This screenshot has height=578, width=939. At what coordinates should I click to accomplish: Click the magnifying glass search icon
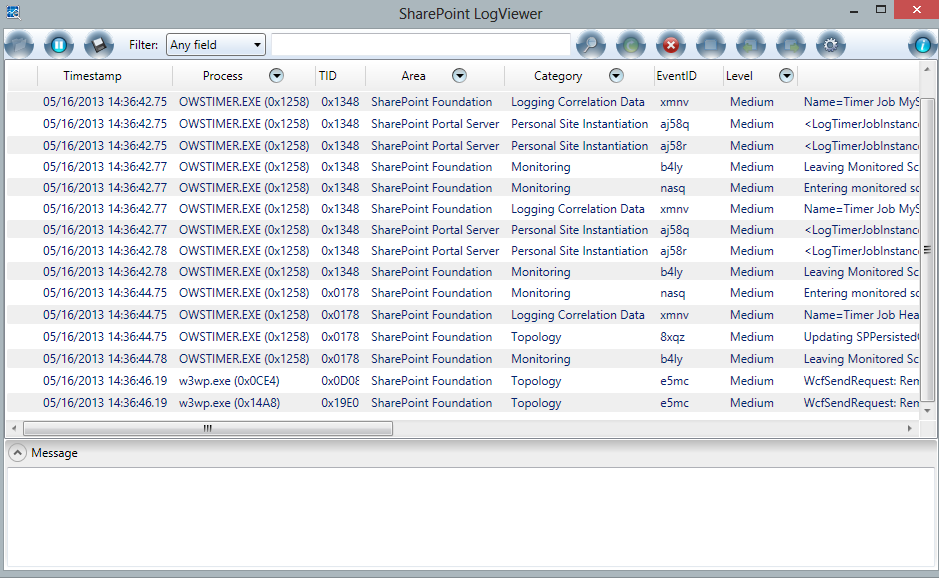pyautogui.click(x=591, y=45)
